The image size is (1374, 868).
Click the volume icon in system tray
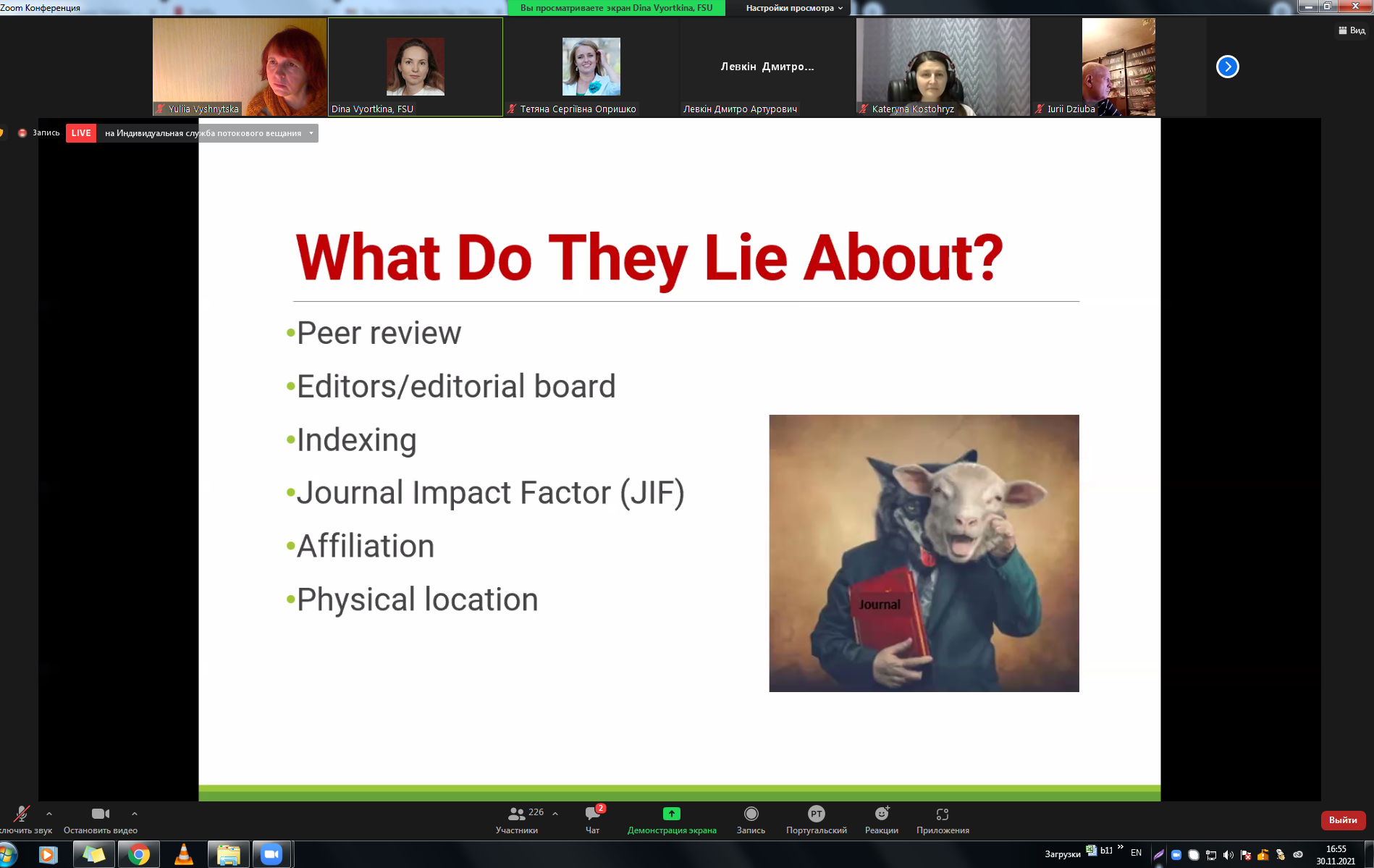1228,855
